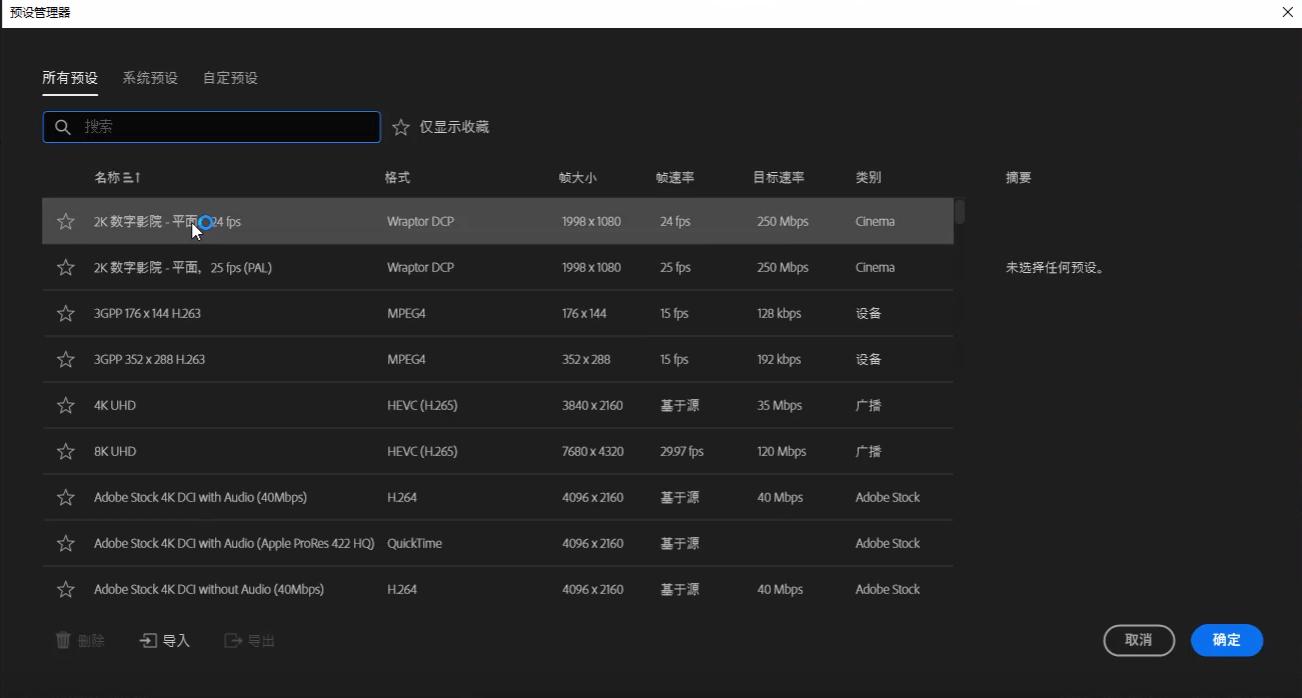
Task: Click the 导入 import icon
Action: tap(149, 640)
